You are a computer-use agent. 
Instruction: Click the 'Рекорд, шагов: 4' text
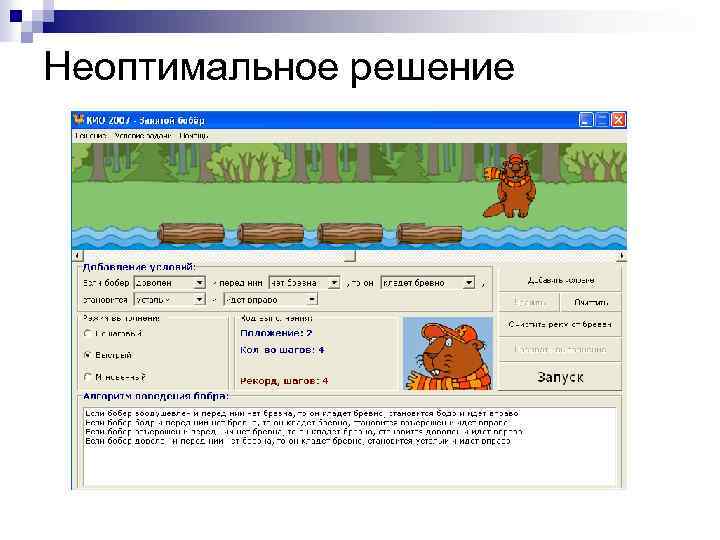coord(284,381)
